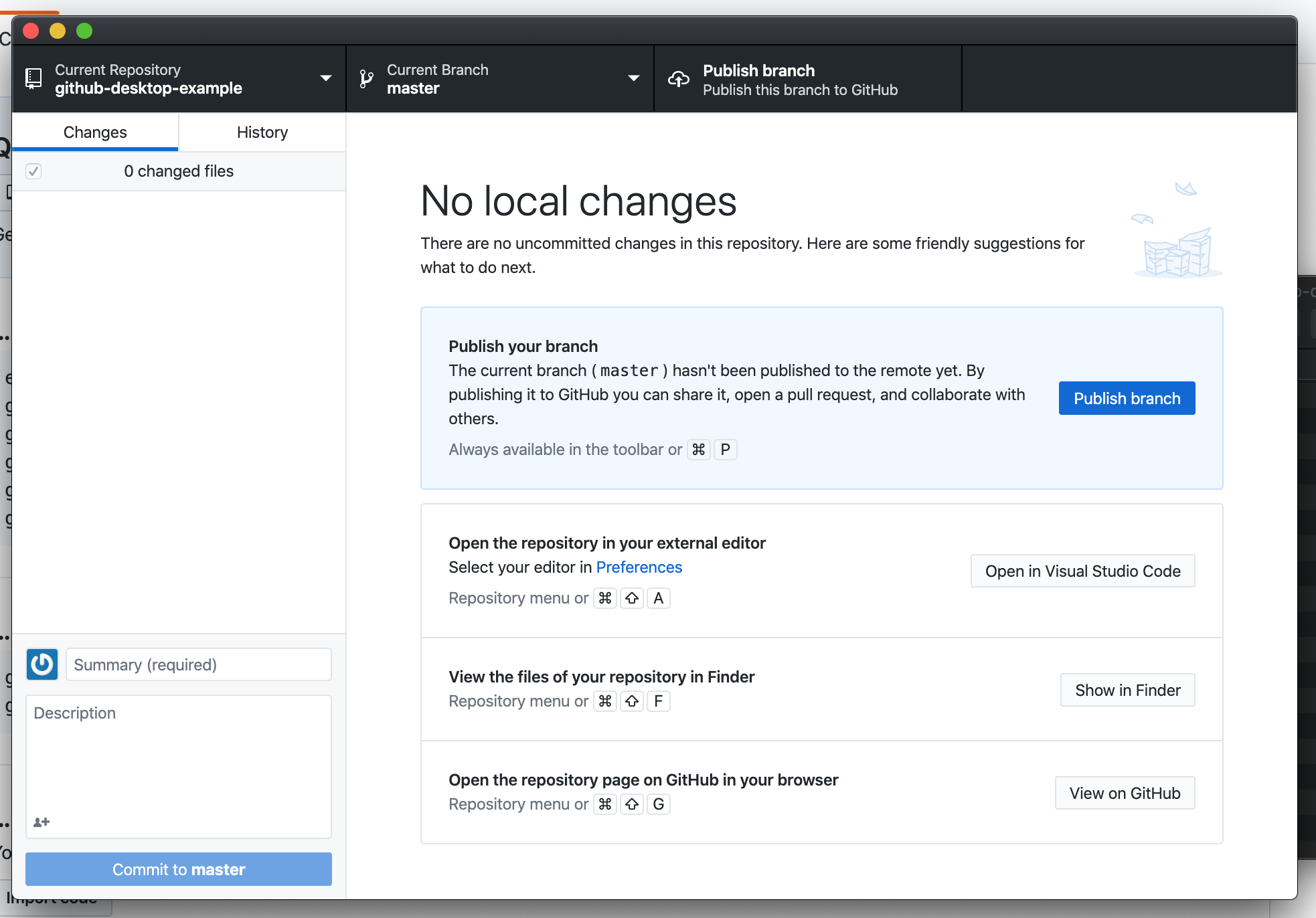Switch to the Changes tab
The height and width of the screenshot is (918, 1316).
click(95, 132)
